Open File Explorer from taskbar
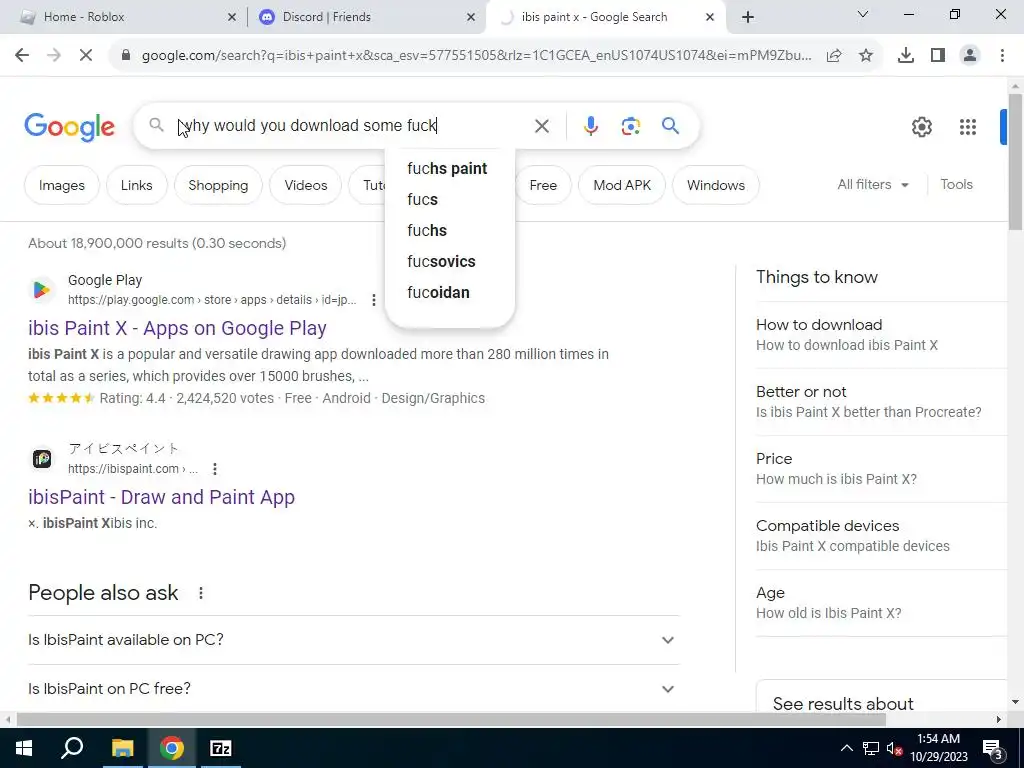Screen dimensions: 1024x768 (123, 748)
